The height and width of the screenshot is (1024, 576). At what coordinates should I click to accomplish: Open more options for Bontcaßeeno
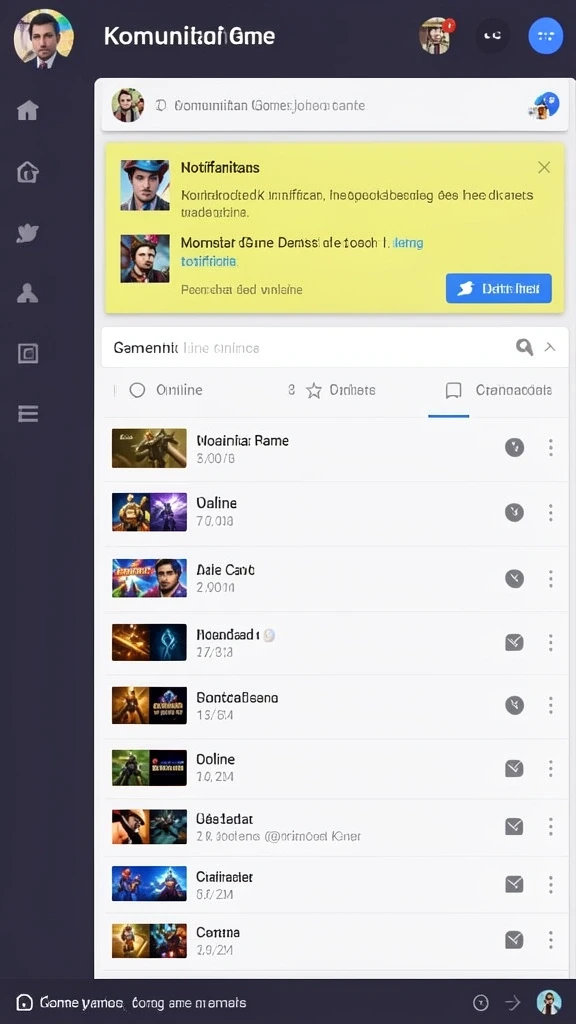tap(551, 705)
